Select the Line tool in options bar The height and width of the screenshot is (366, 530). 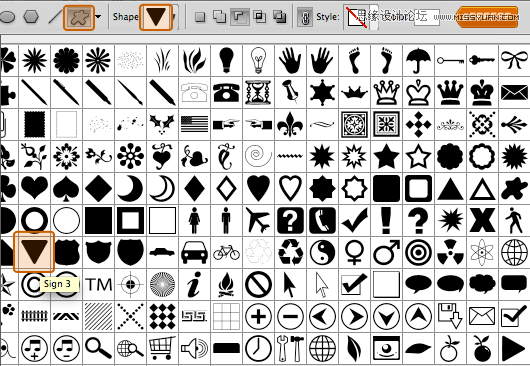[x=55, y=17]
